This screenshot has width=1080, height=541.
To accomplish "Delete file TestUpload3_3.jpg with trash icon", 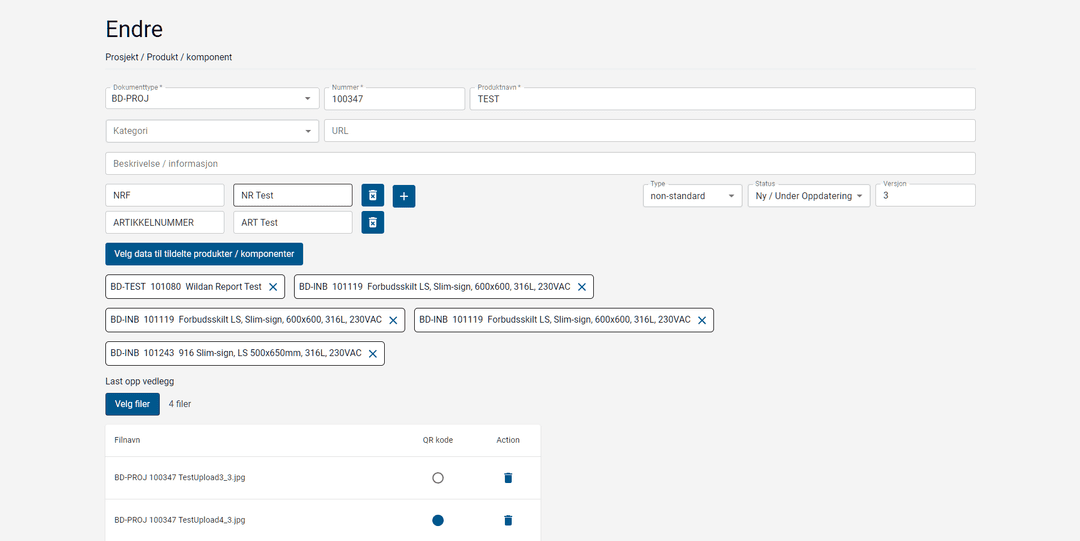I will [508, 478].
